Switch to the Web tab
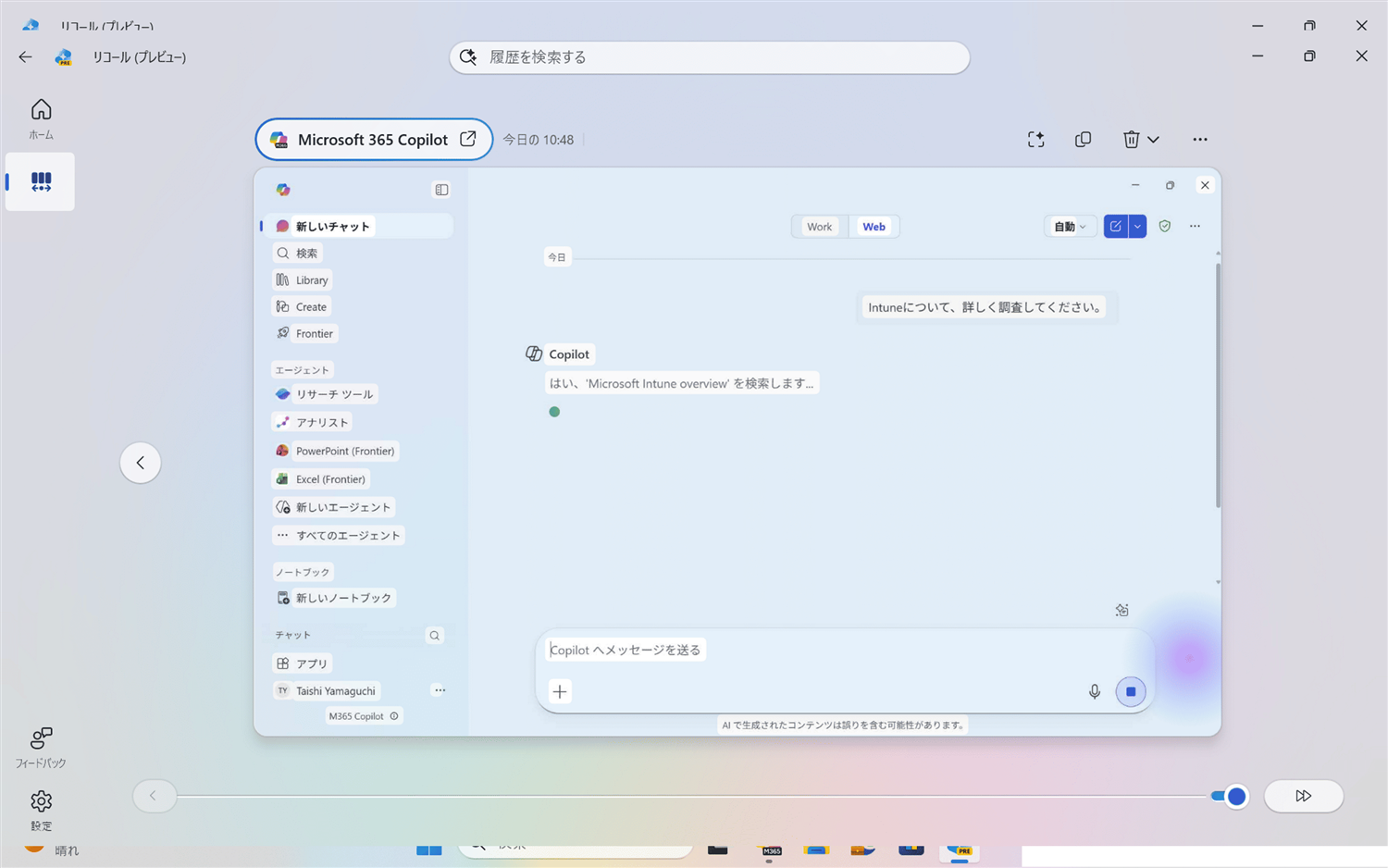Viewport: 1388px width, 868px height. 874,227
